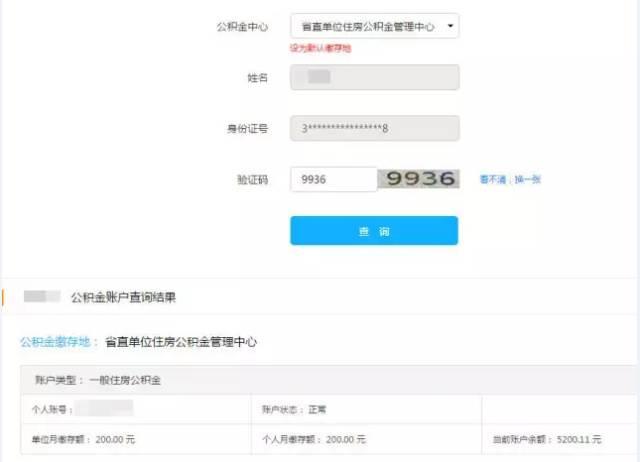Screen dimensions: 640x462
Task: Open the 公积金中心 dropdown list
Action: click(374, 26)
